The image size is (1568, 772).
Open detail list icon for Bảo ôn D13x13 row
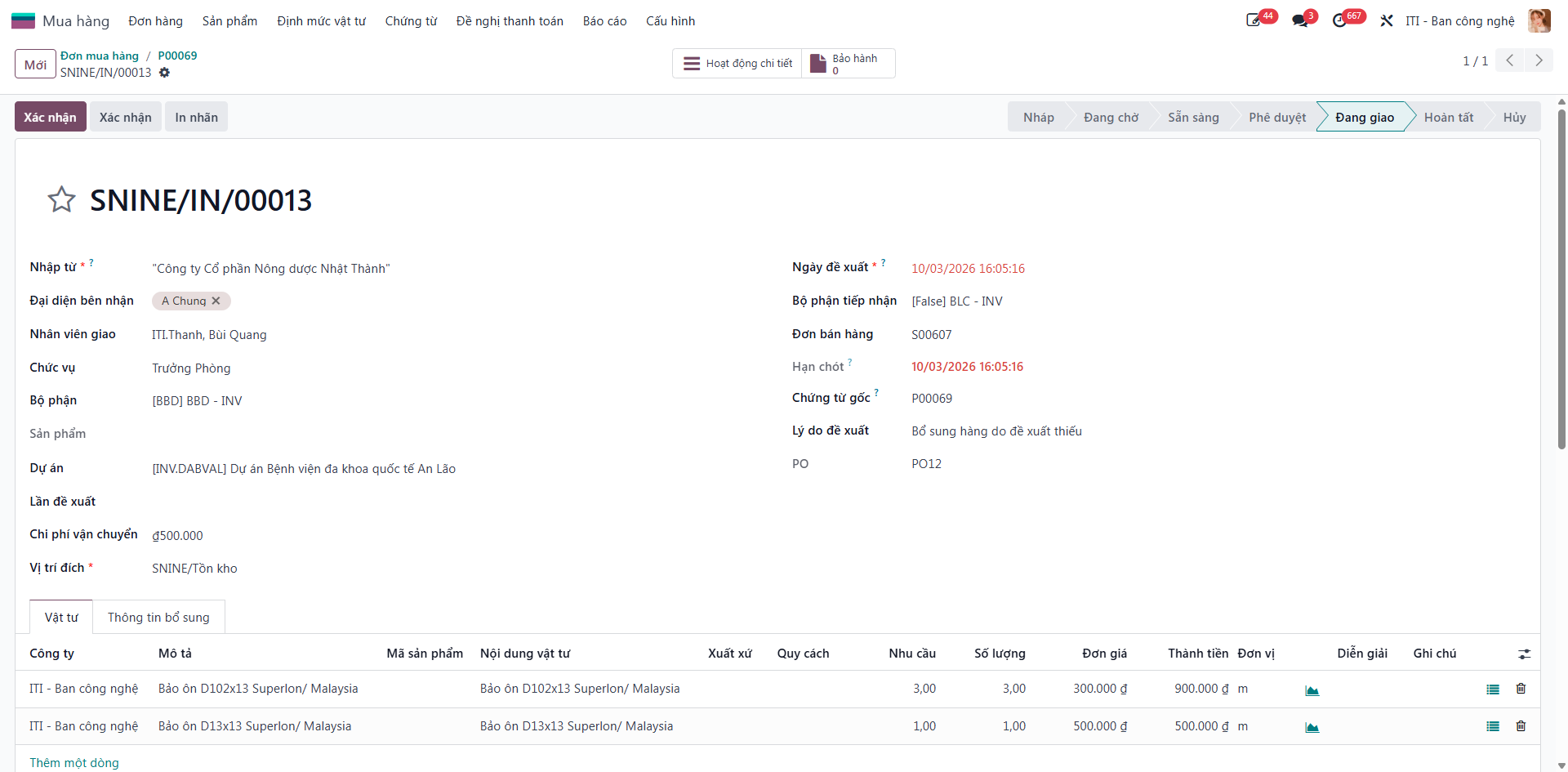pos(1493,726)
